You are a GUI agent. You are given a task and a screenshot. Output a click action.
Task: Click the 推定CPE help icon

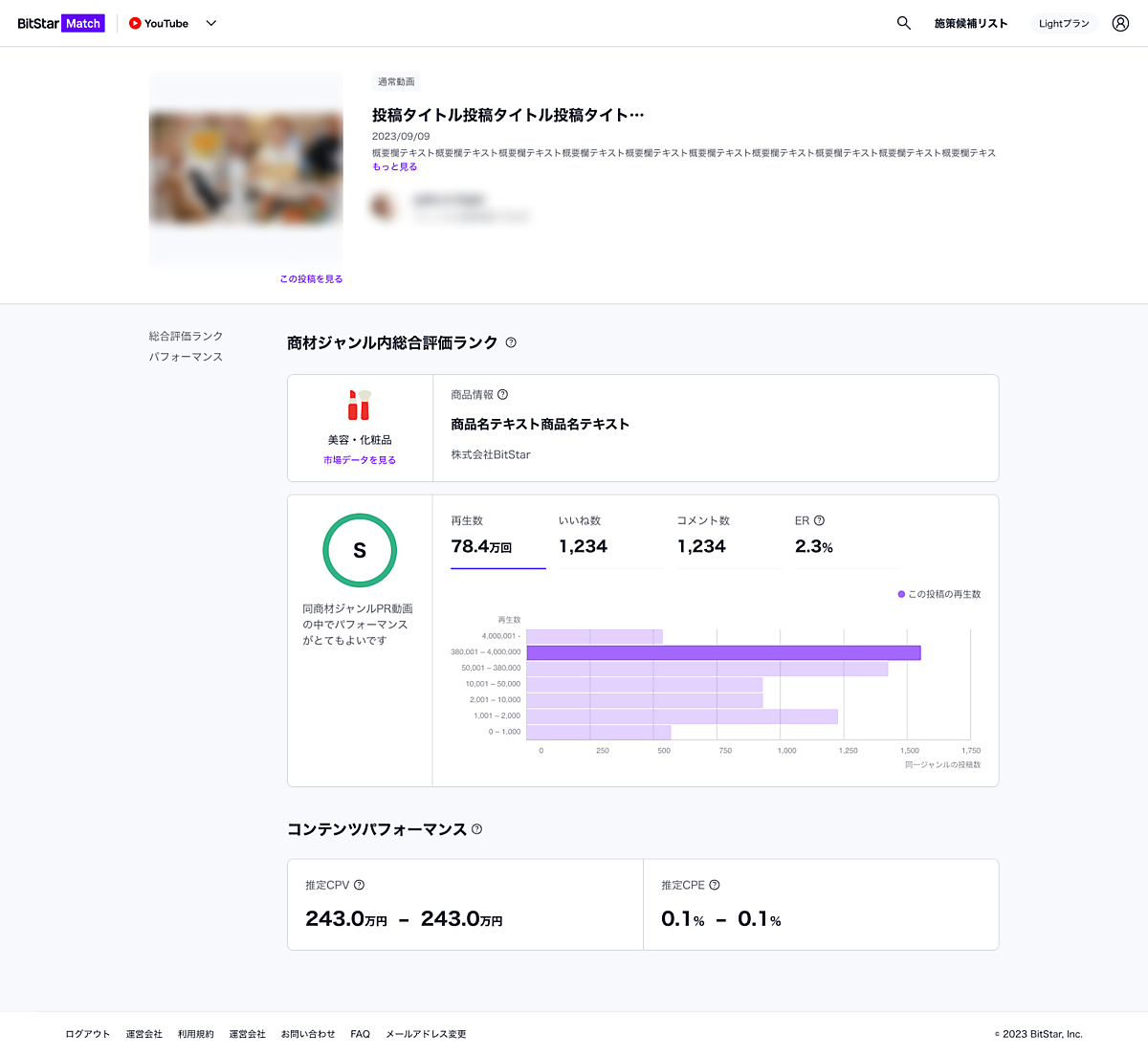click(715, 885)
